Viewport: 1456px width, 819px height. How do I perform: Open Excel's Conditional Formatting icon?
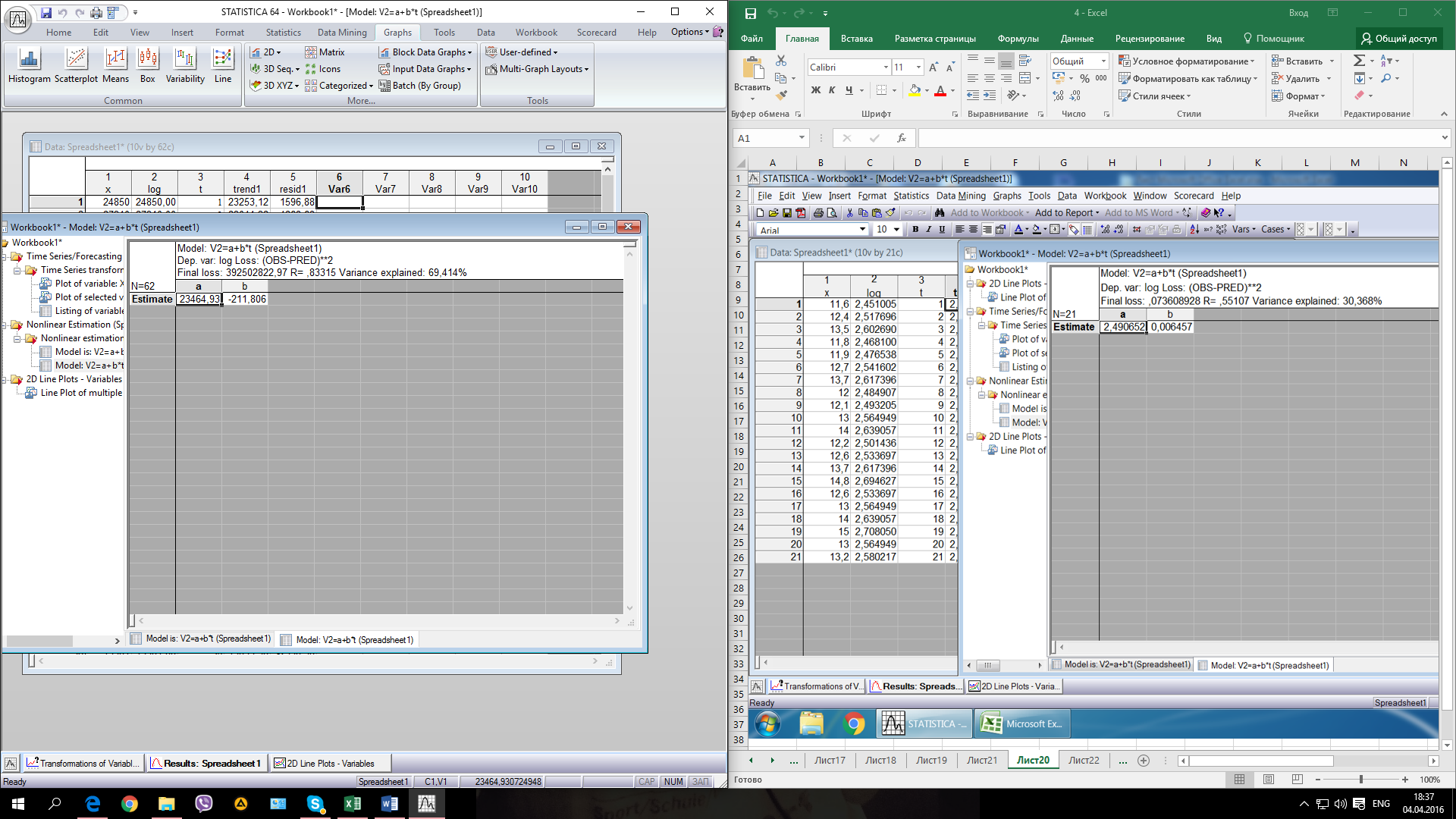click(1125, 61)
